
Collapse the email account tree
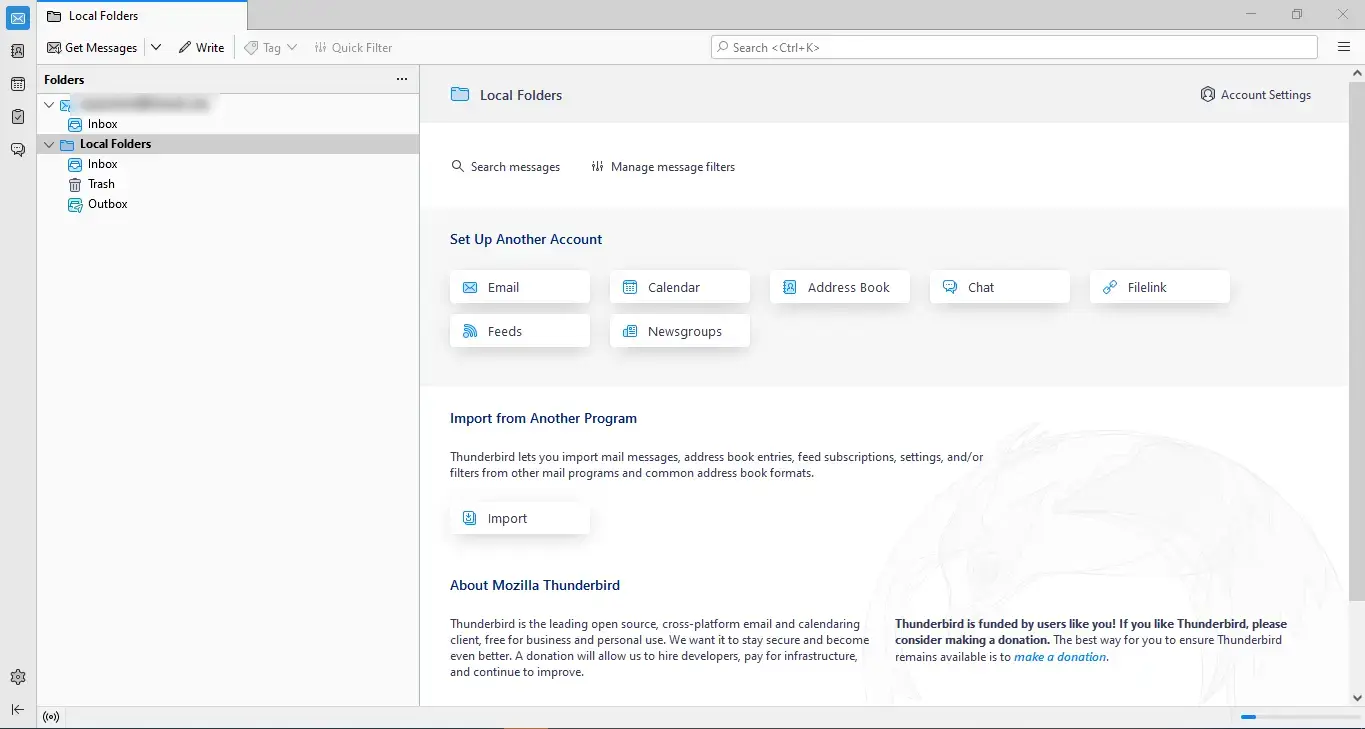pos(49,104)
